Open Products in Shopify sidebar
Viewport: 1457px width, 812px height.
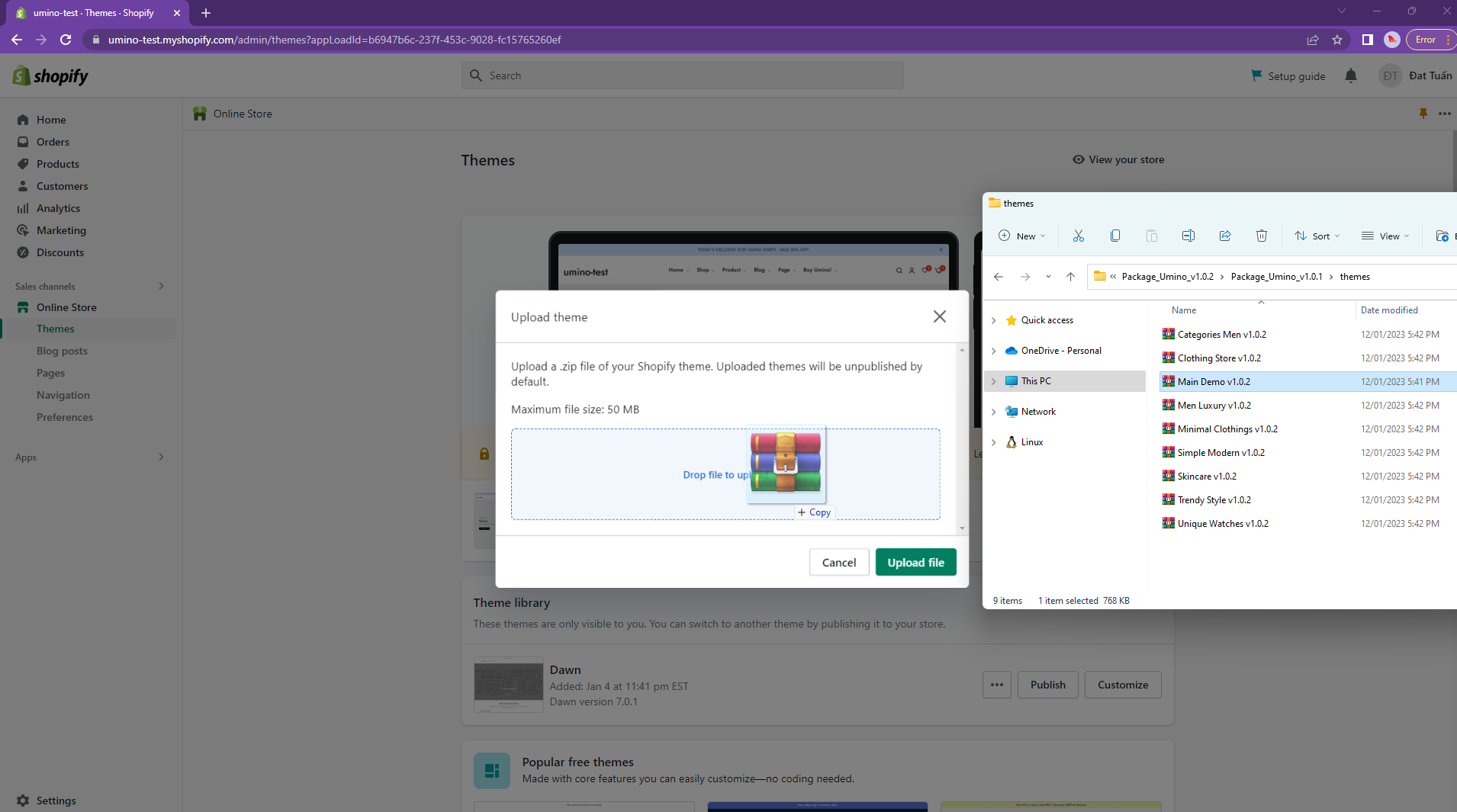tap(57, 164)
